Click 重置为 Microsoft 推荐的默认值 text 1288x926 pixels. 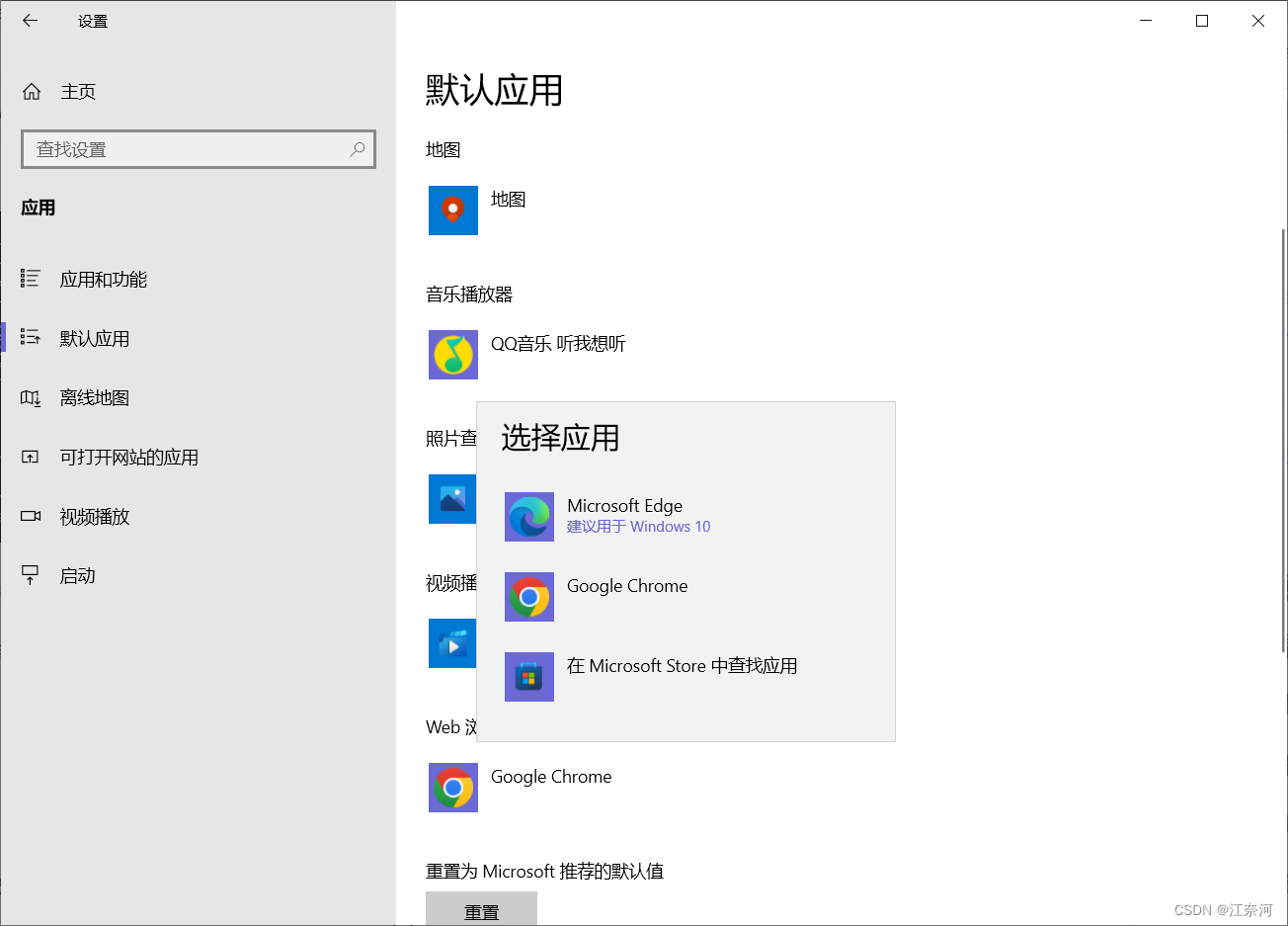[544, 872]
